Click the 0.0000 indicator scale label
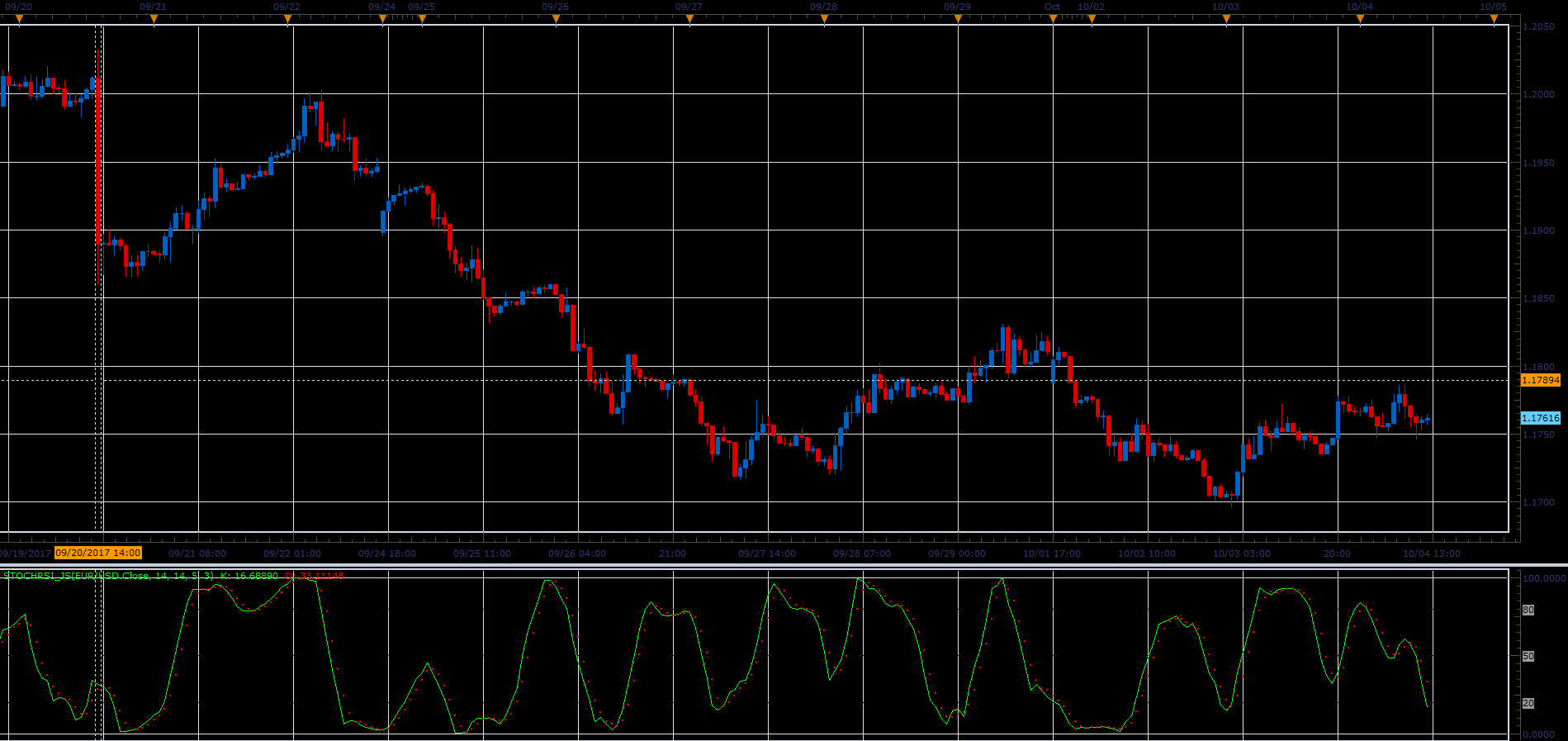The height and width of the screenshot is (741, 1568). [1538, 734]
